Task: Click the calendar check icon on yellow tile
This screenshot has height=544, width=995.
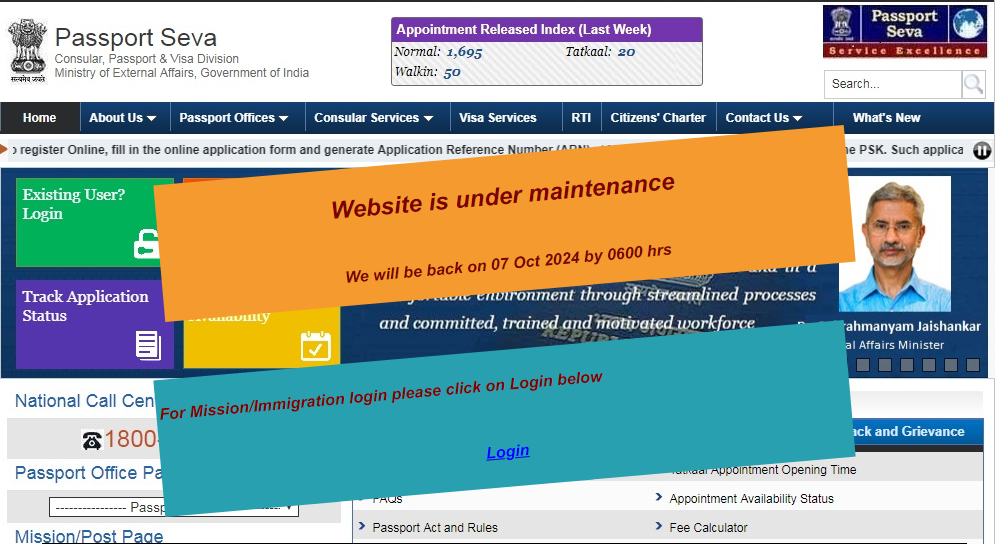Action: (x=315, y=346)
